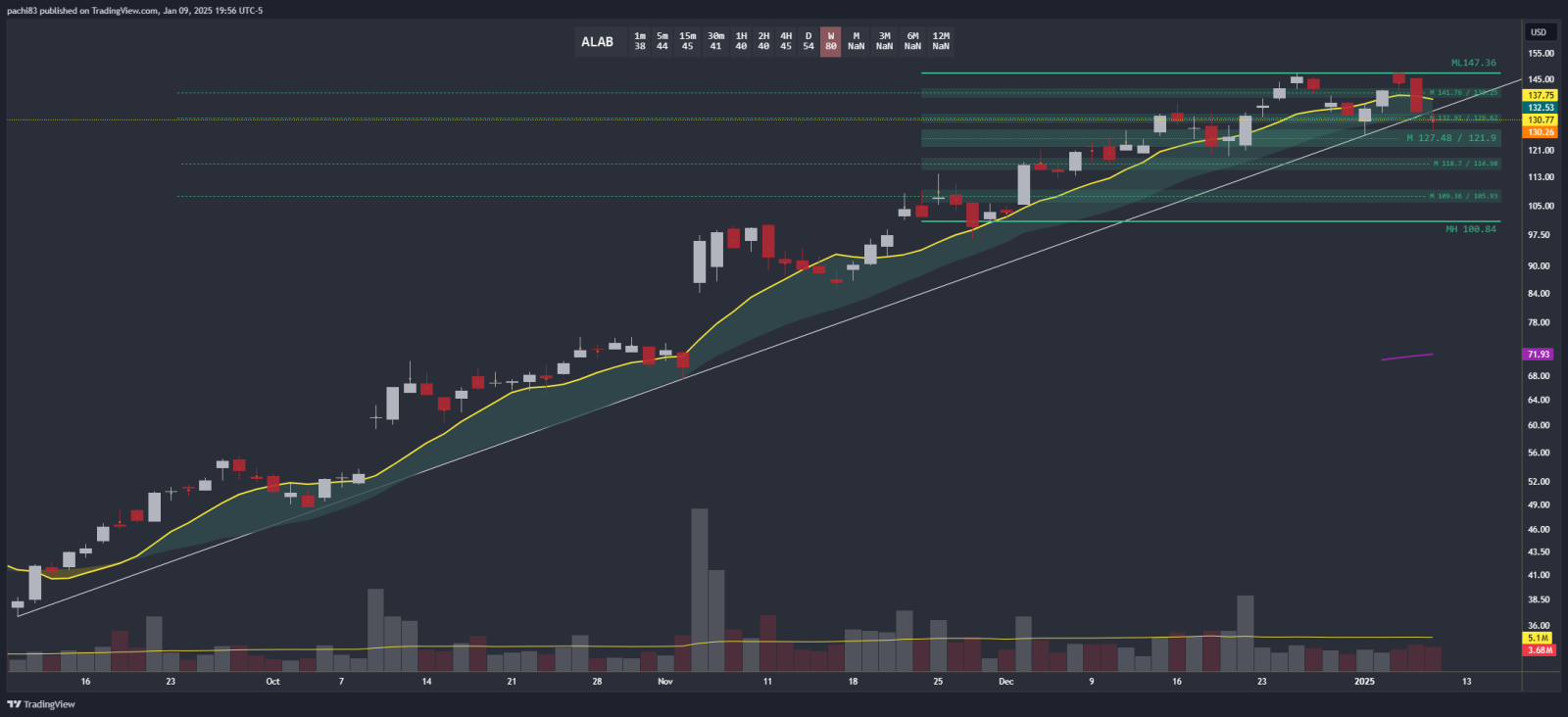Click the 145.00 price axis value
This screenshot has height=717, width=1568.
pyautogui.click(x=1542, y=79)
